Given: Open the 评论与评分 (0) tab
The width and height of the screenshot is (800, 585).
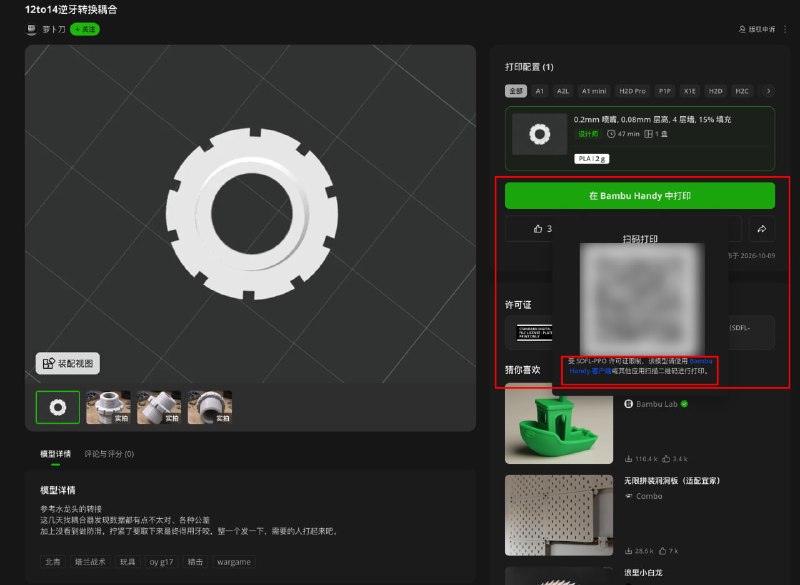Looking at the screenshot, I should pyautogui.click(x=109, y=454).
